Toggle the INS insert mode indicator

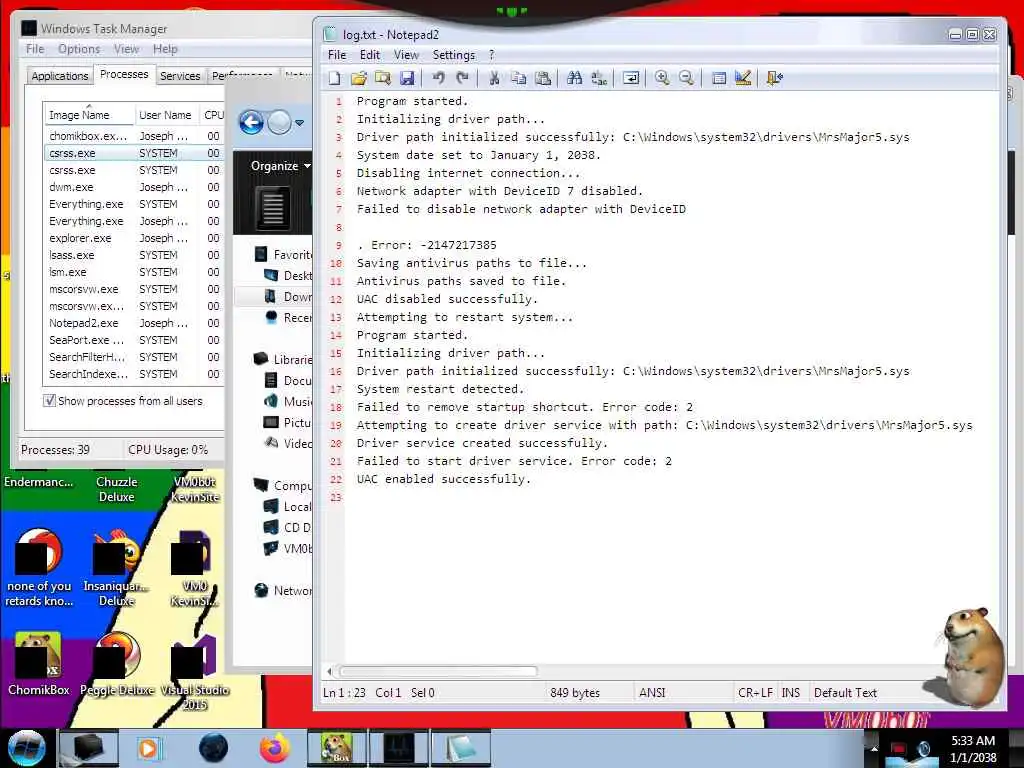click(x=791, y=692)
